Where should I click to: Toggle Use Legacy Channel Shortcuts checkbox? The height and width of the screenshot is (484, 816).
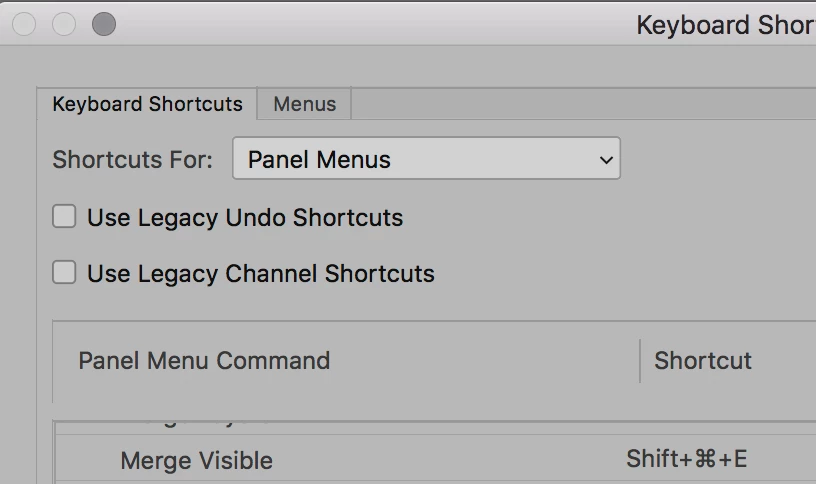[x=64, y=272]
